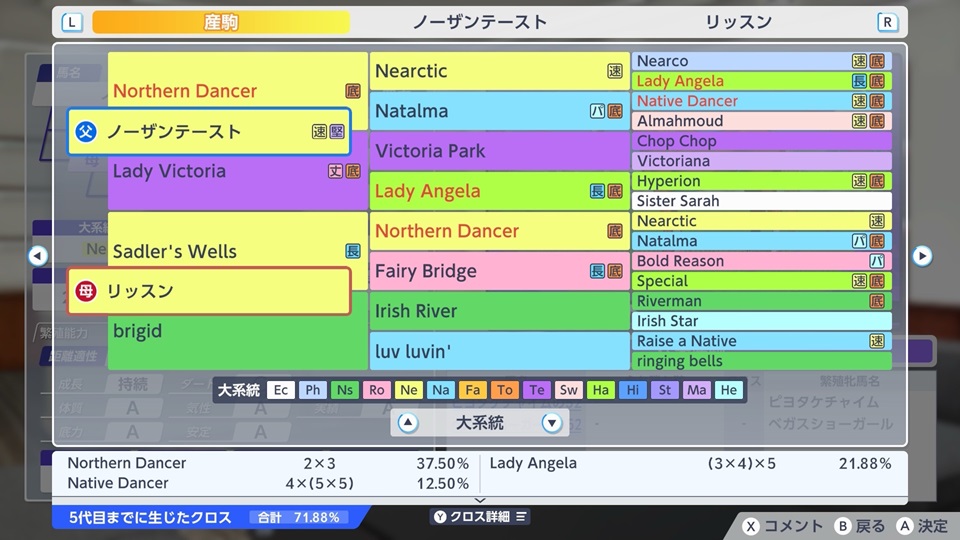Click the L shoulder button icon
Image resolution: width=960 pixels, height=540 pixels.
[x=72, y=23]
